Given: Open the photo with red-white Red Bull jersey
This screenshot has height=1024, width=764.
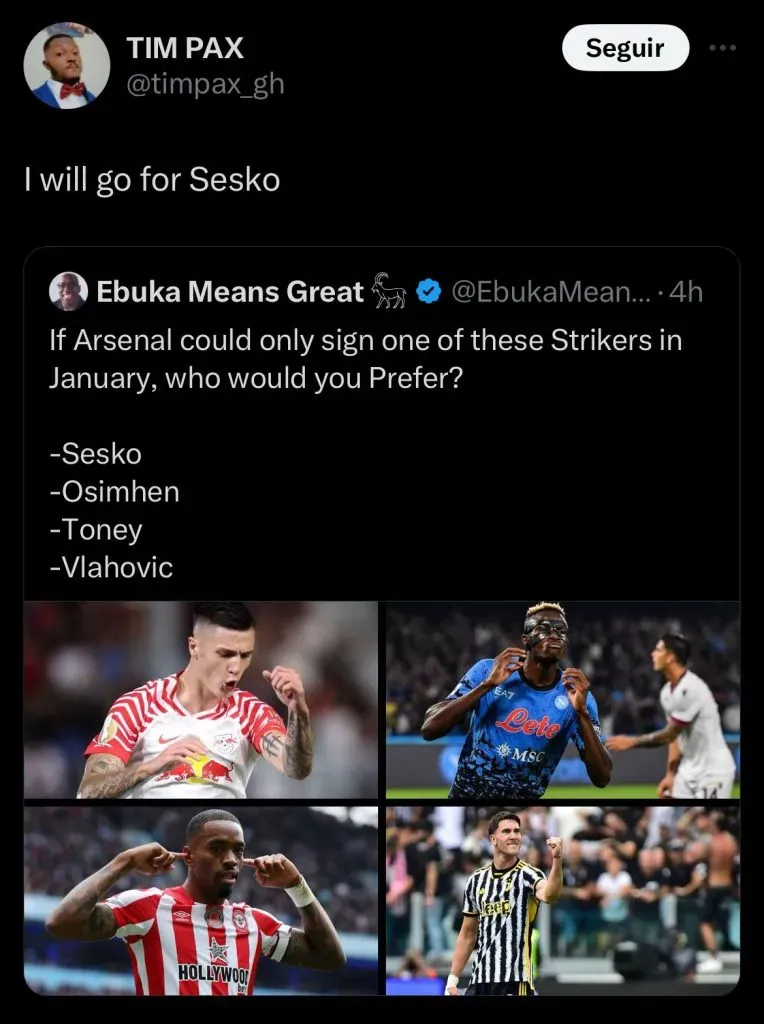Looking at the screenshot, I should click(201, 700).
